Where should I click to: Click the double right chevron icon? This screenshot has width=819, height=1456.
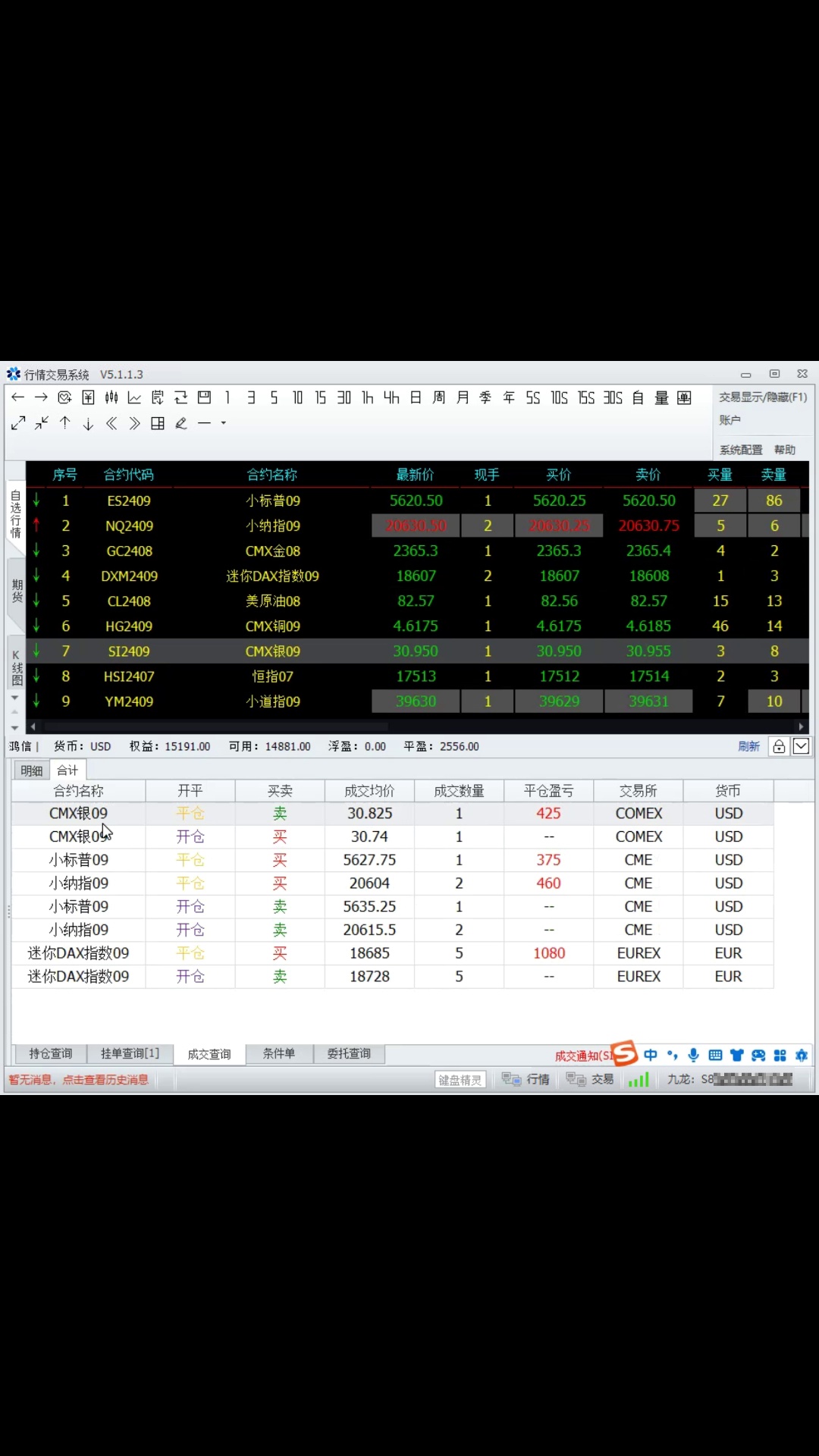(134, 423)
